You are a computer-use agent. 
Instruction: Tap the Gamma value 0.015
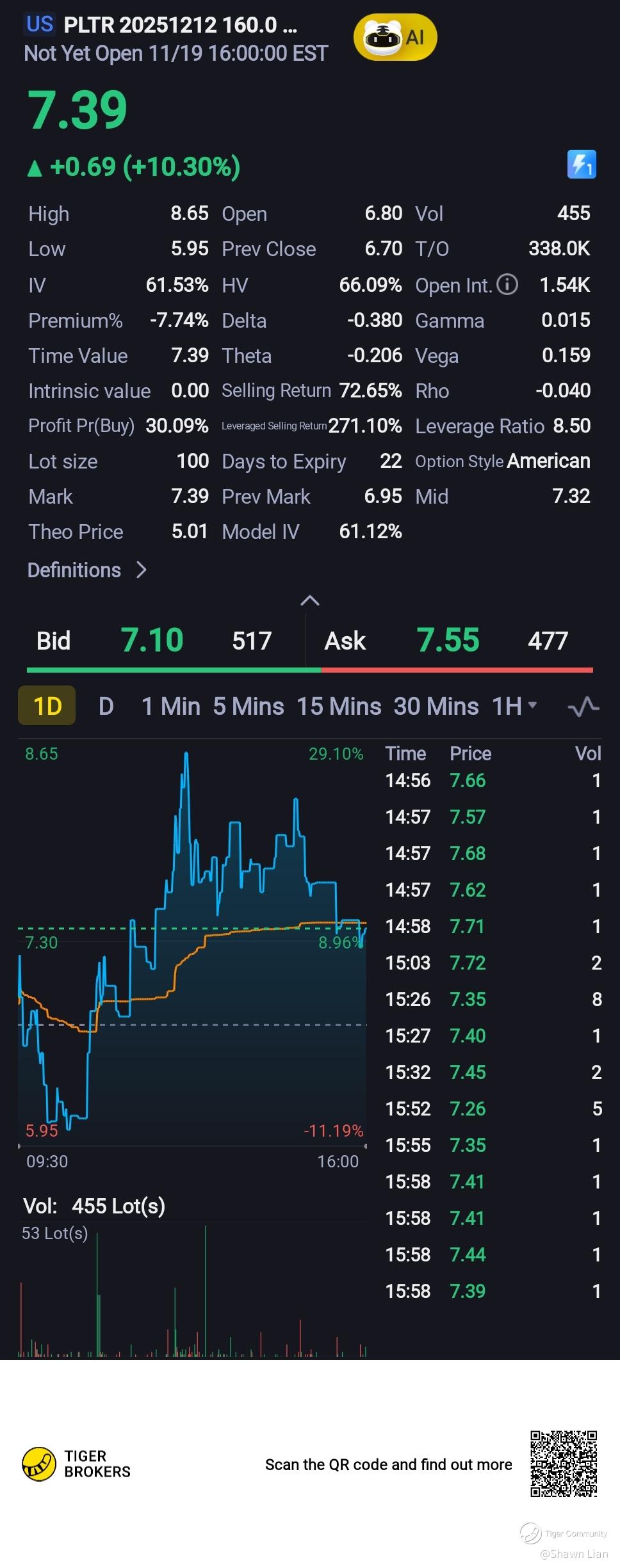pos(566,320)
